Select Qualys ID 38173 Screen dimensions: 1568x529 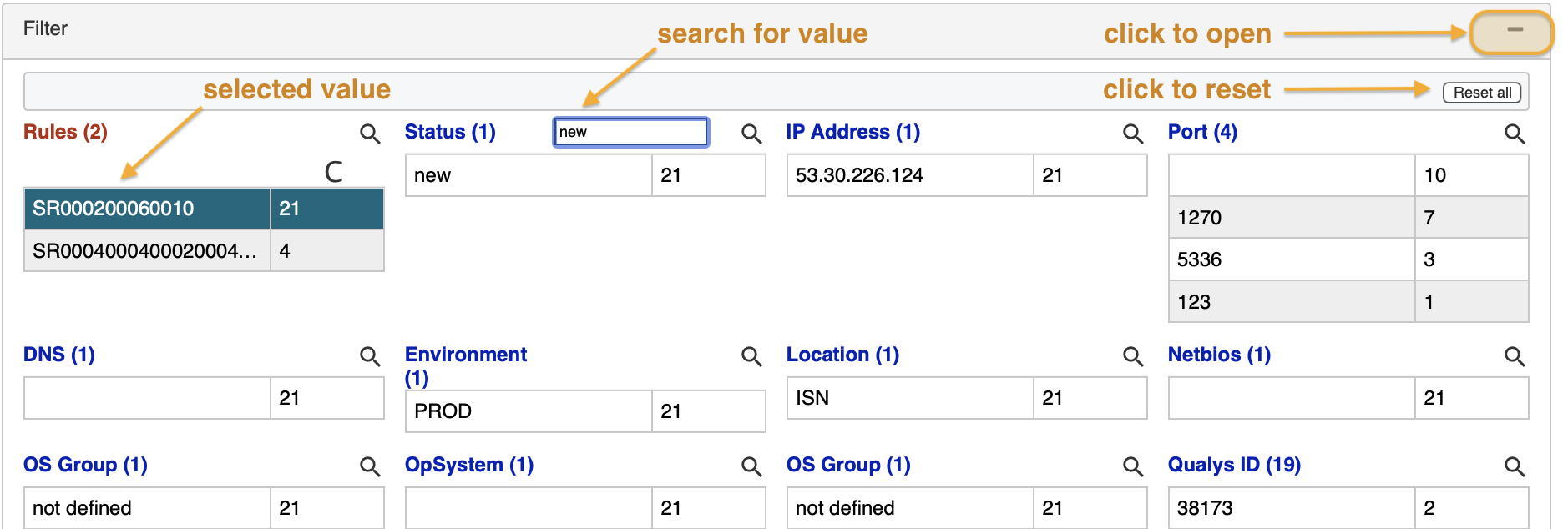point(1291,508)
